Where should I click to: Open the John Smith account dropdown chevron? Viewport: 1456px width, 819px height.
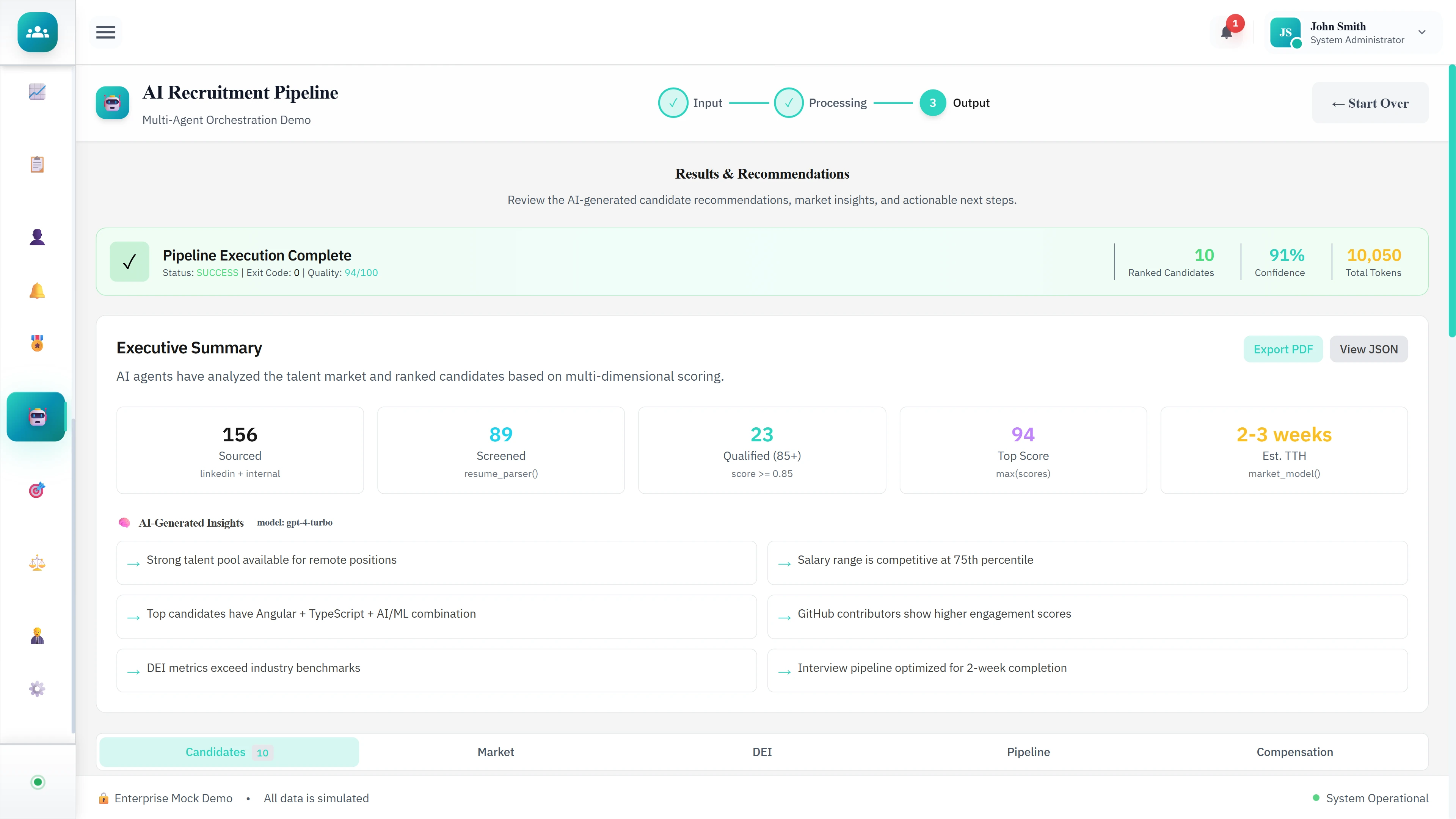pyautogui.click(x=1423, y=32)
